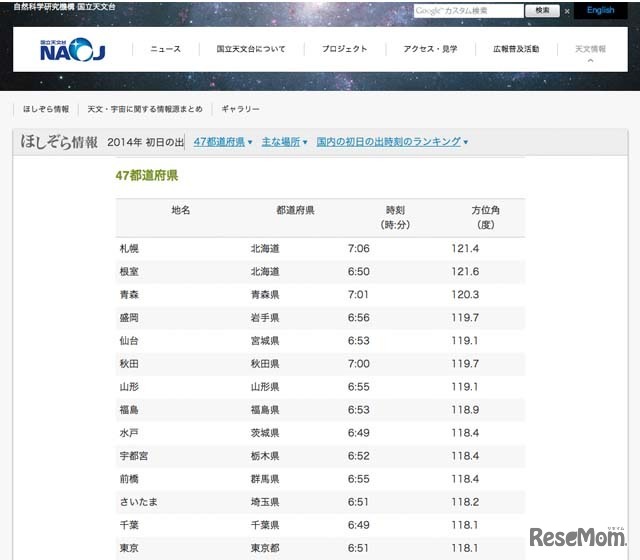Viewport: 640px width, 560px height.
Task: Open the 国内の初日の出時刻のランキング dropdown
Action: click(392, 142)
